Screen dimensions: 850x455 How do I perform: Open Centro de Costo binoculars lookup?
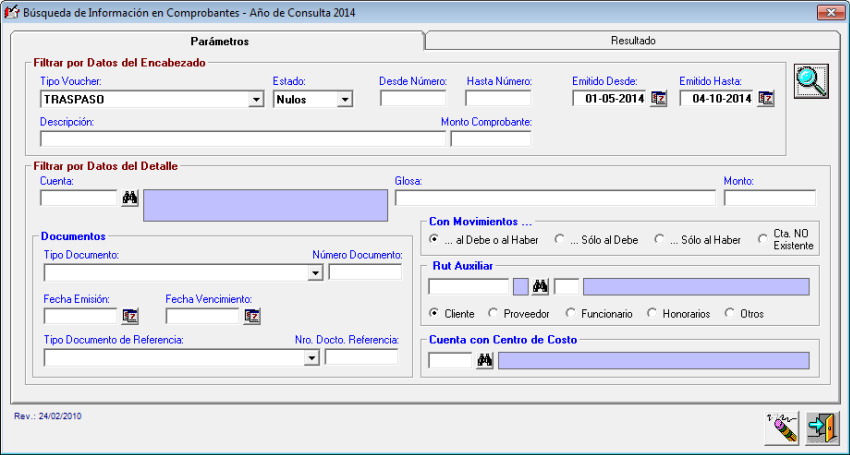pyautogui.click(x=485, y=361)
